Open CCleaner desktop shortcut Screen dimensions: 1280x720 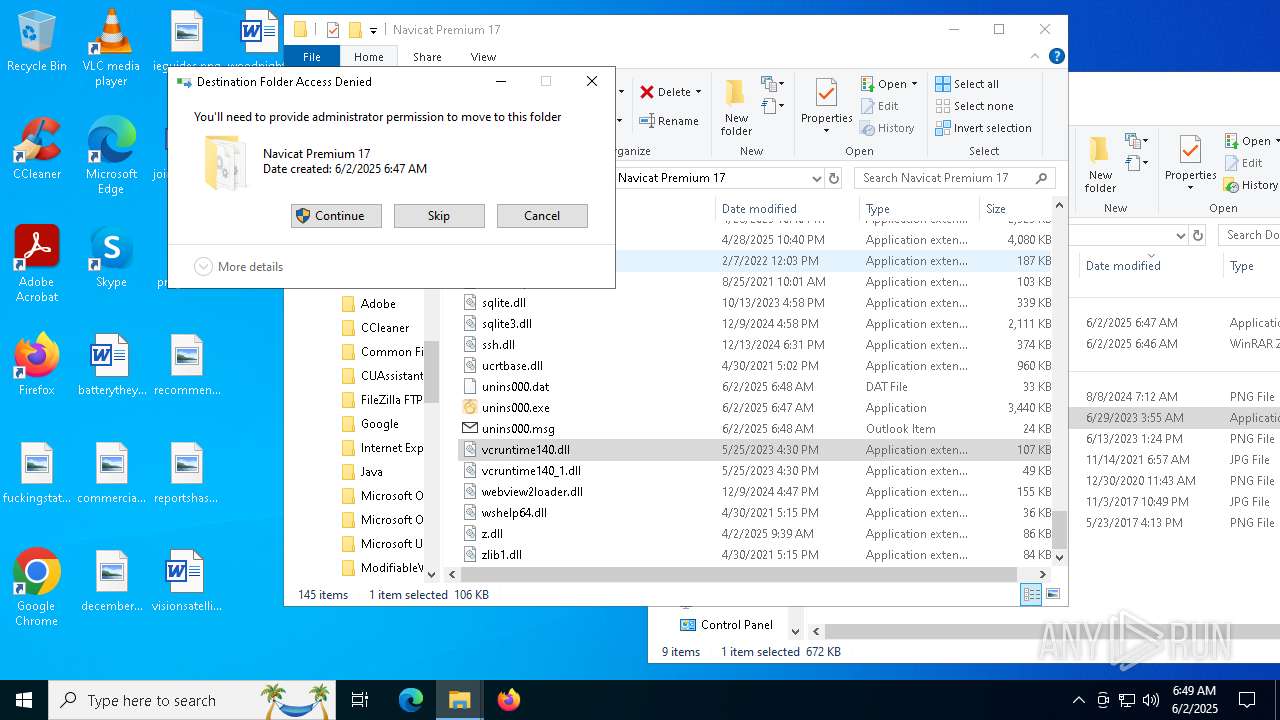(x=37, y=148)
